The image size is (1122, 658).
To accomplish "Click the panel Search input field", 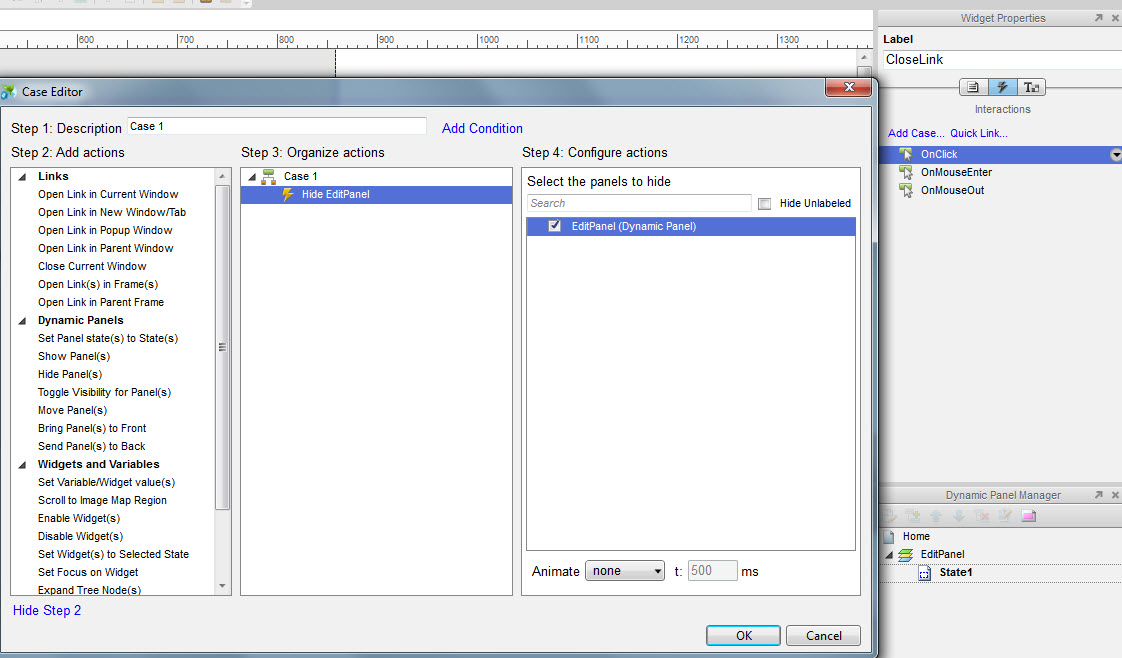I will coord(639,203).
